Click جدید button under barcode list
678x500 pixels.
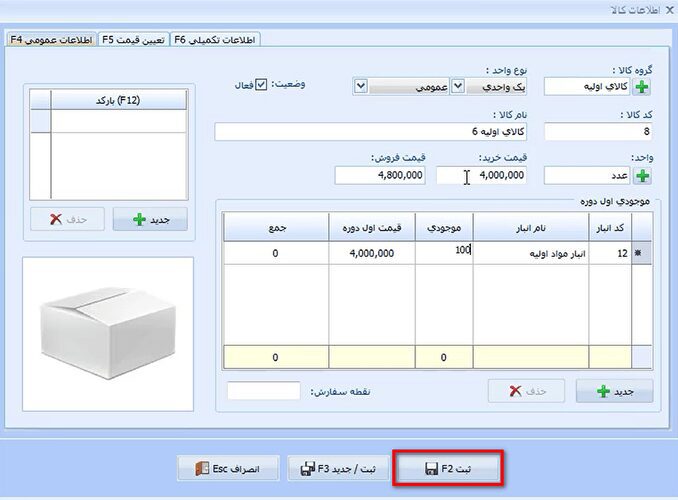150,219
